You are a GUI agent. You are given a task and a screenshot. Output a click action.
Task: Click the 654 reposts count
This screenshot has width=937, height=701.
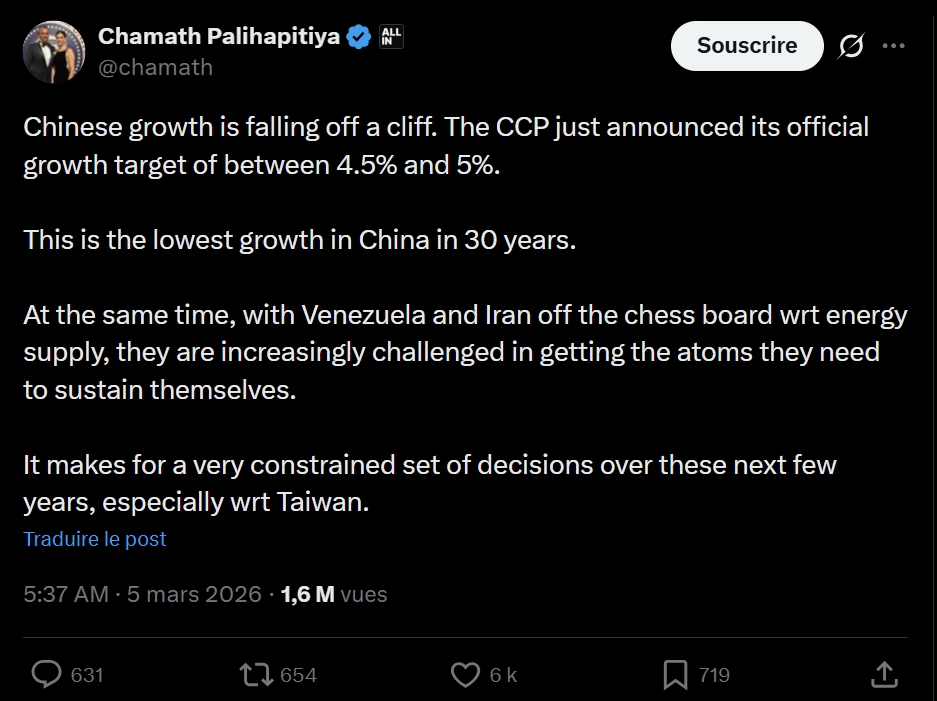click(x=298, y=675)
